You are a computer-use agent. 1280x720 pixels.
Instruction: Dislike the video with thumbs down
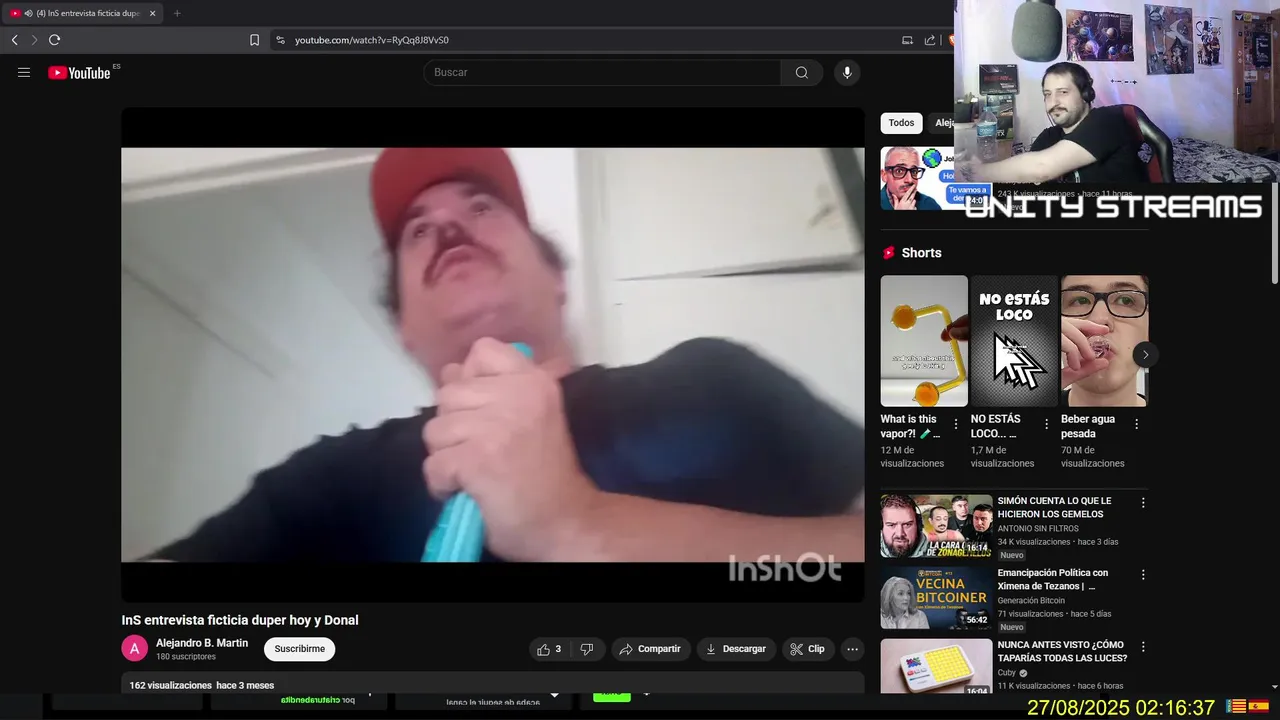click(587, 649)
